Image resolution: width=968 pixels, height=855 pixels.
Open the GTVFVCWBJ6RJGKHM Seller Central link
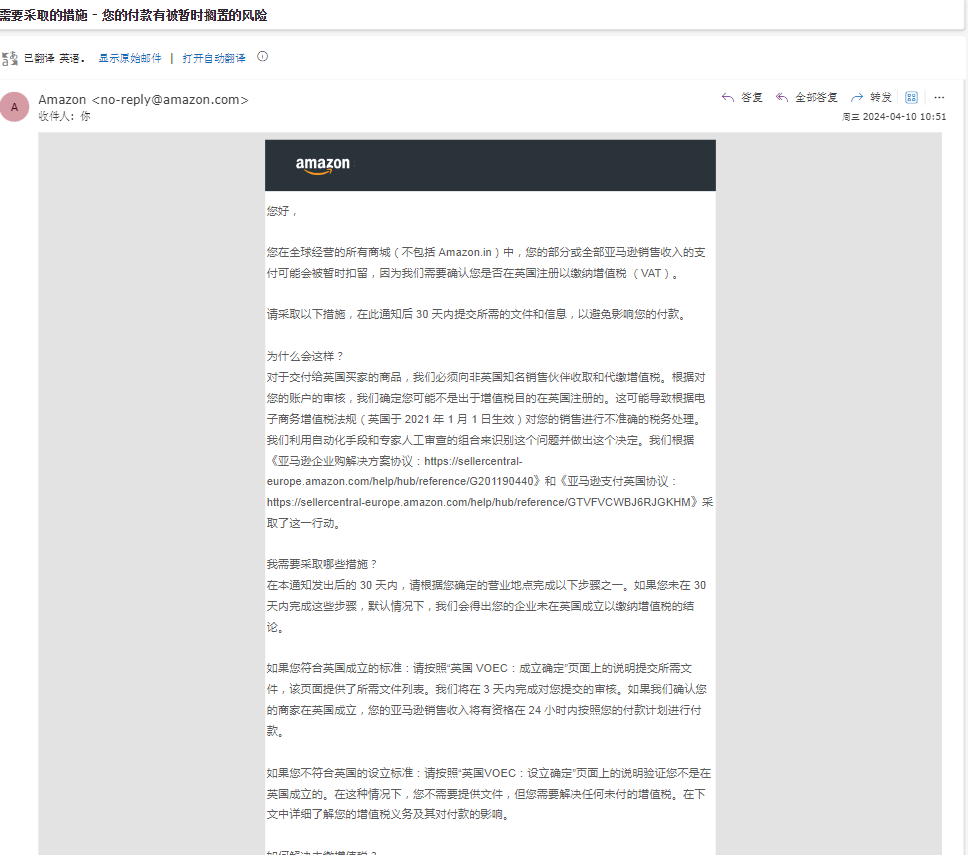[479, 503]
